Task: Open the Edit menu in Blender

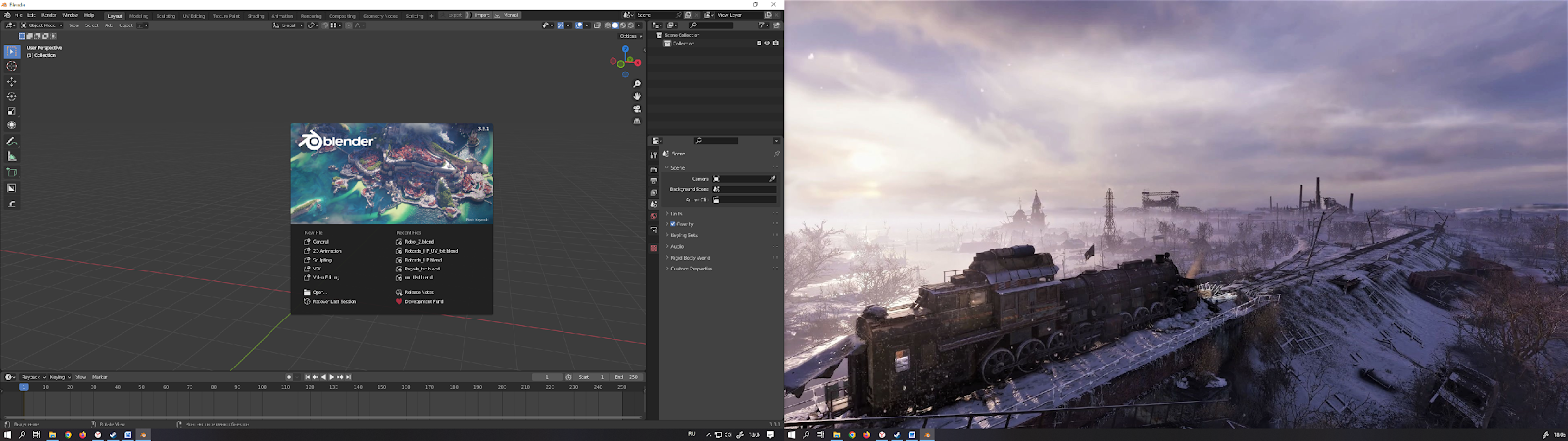Action: point(31,15)
